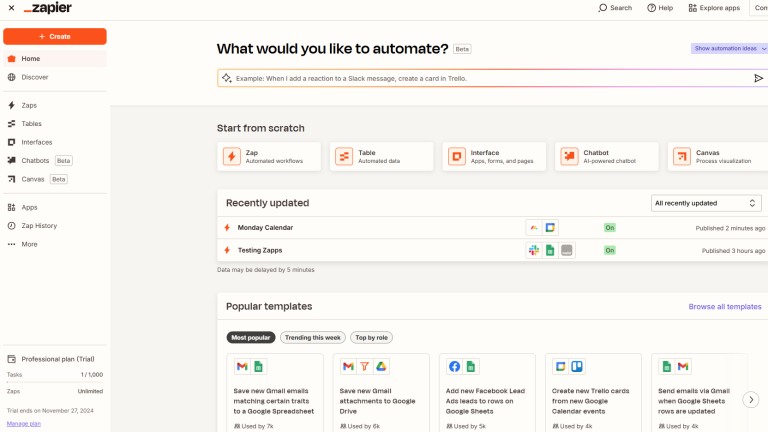Click the AI sparkle icon in the prompt box

coord(226,78)
